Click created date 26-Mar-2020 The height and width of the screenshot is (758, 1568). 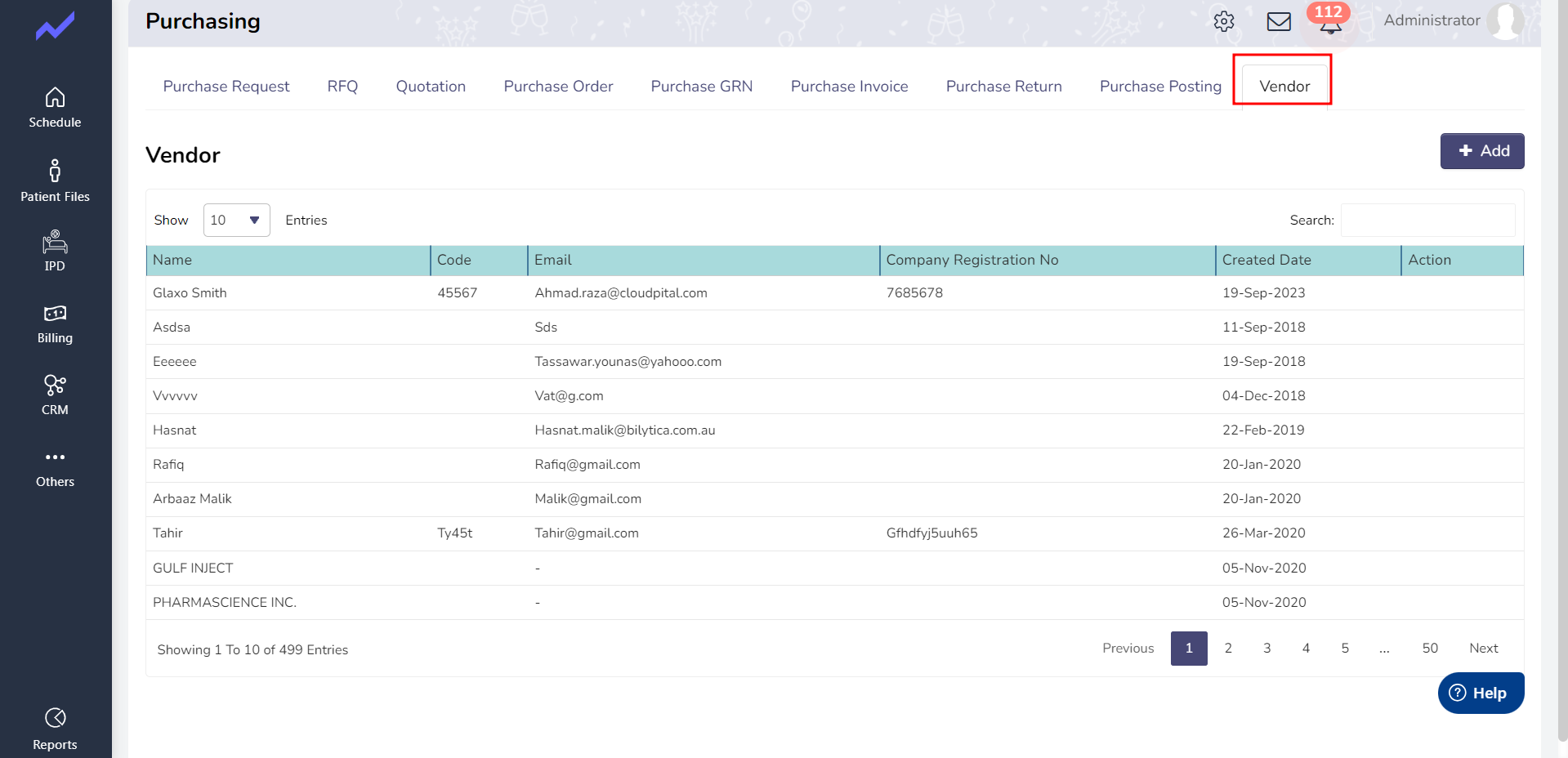click(x=1263, y=533)
